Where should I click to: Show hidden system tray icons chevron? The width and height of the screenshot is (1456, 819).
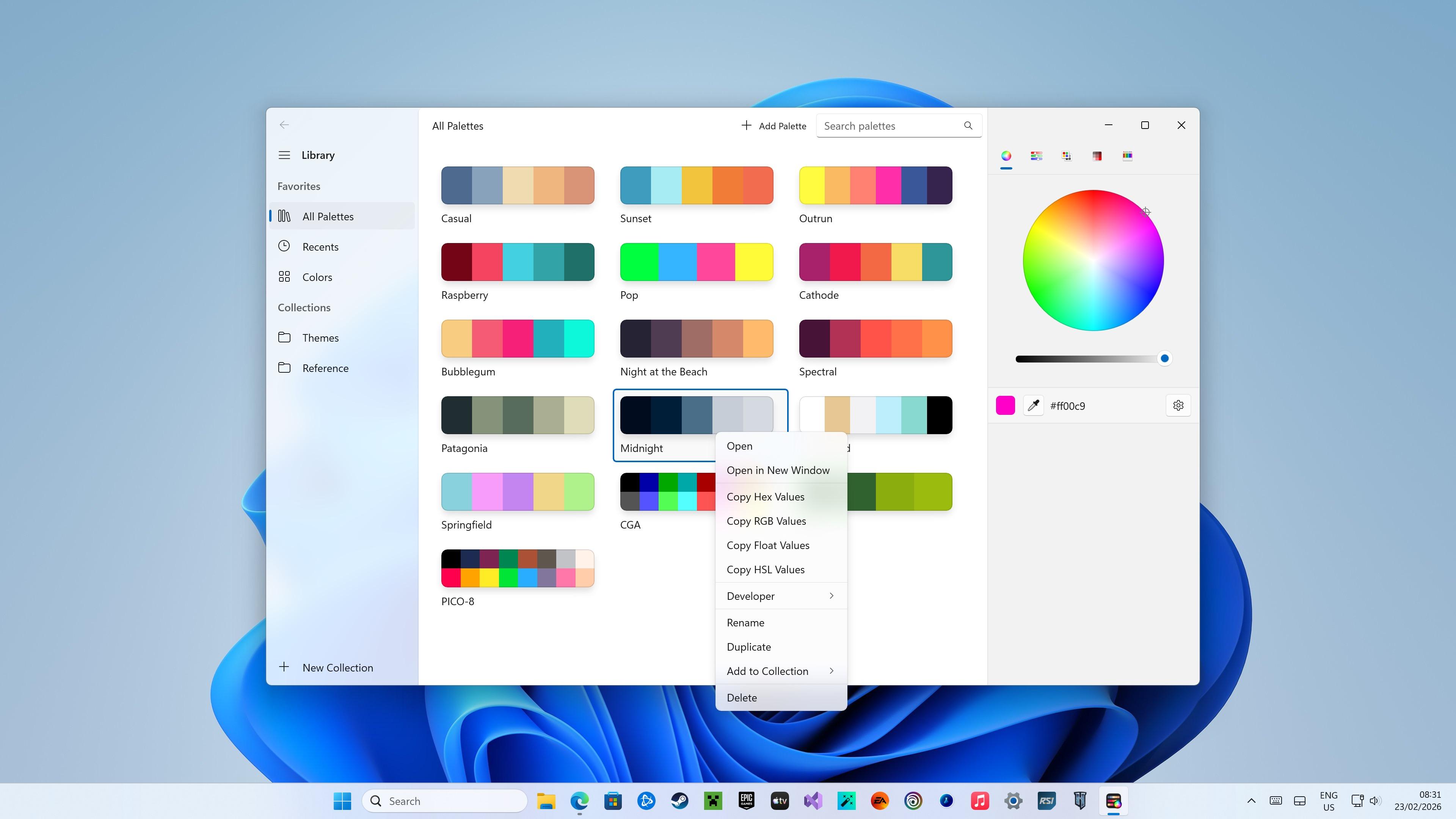coord(1251,800)
